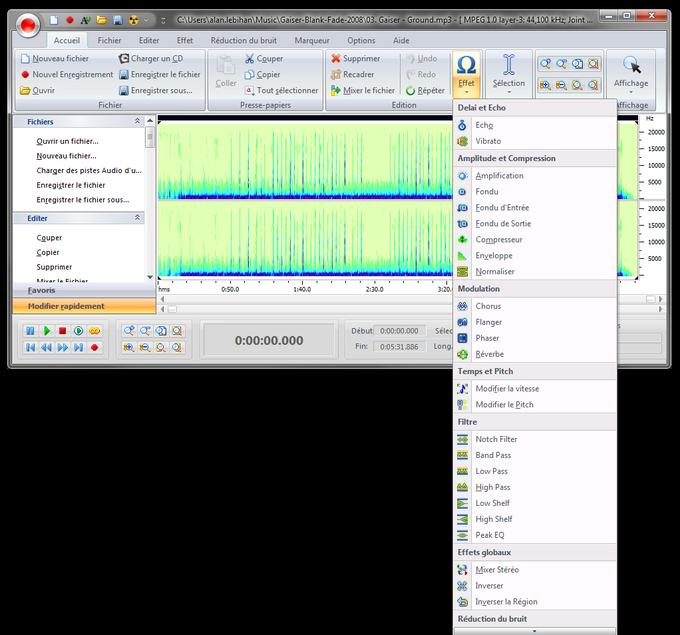Open the Effet ribbon tab
Screen dimensions: 680x635
185,40
